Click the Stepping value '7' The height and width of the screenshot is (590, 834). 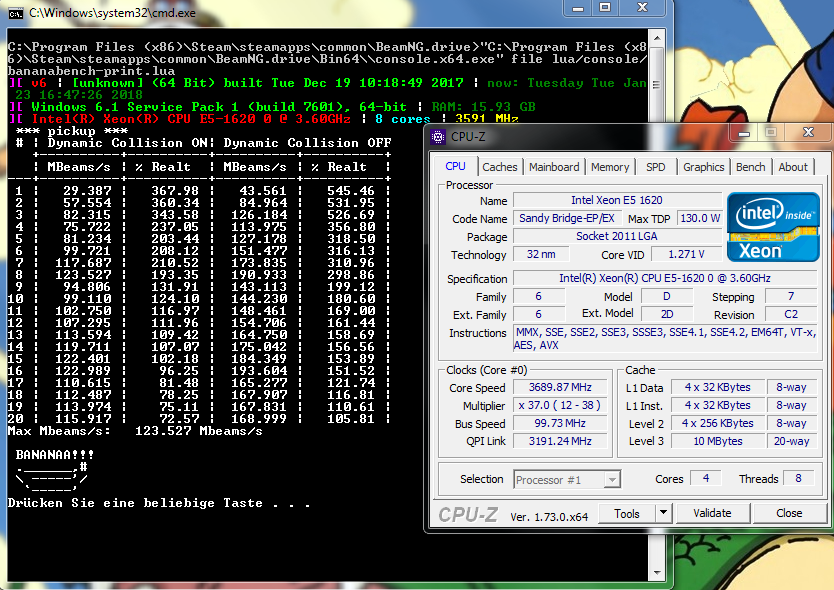pyautogui.click(x=791, y=296)
